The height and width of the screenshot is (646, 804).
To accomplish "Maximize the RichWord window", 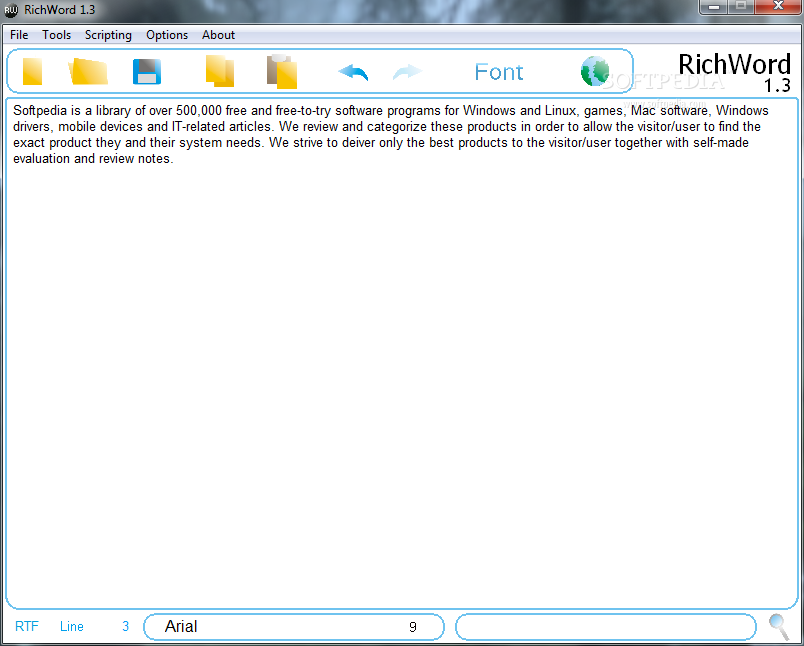I will 741,7.
